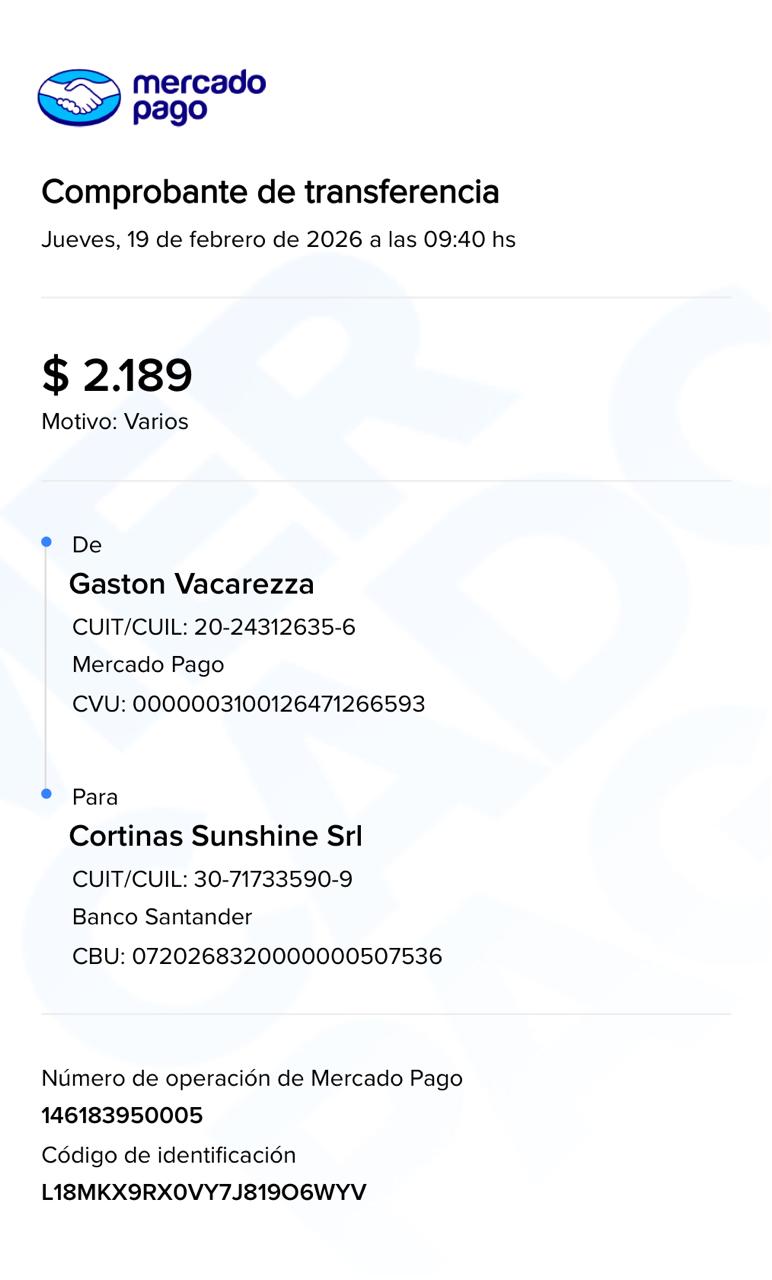Click the sender CUIT/CUIL 20-24312635-6

214,627
